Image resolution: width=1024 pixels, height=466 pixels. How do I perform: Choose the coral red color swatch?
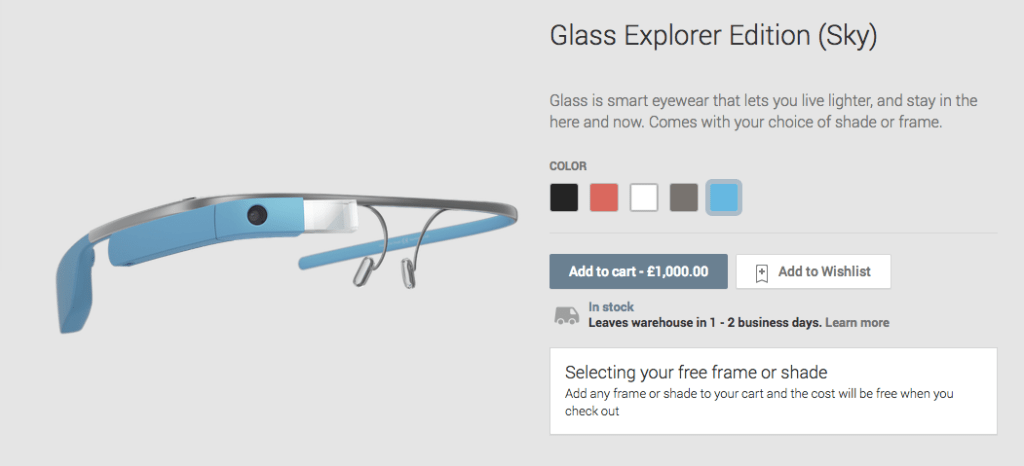click(604, 197)
